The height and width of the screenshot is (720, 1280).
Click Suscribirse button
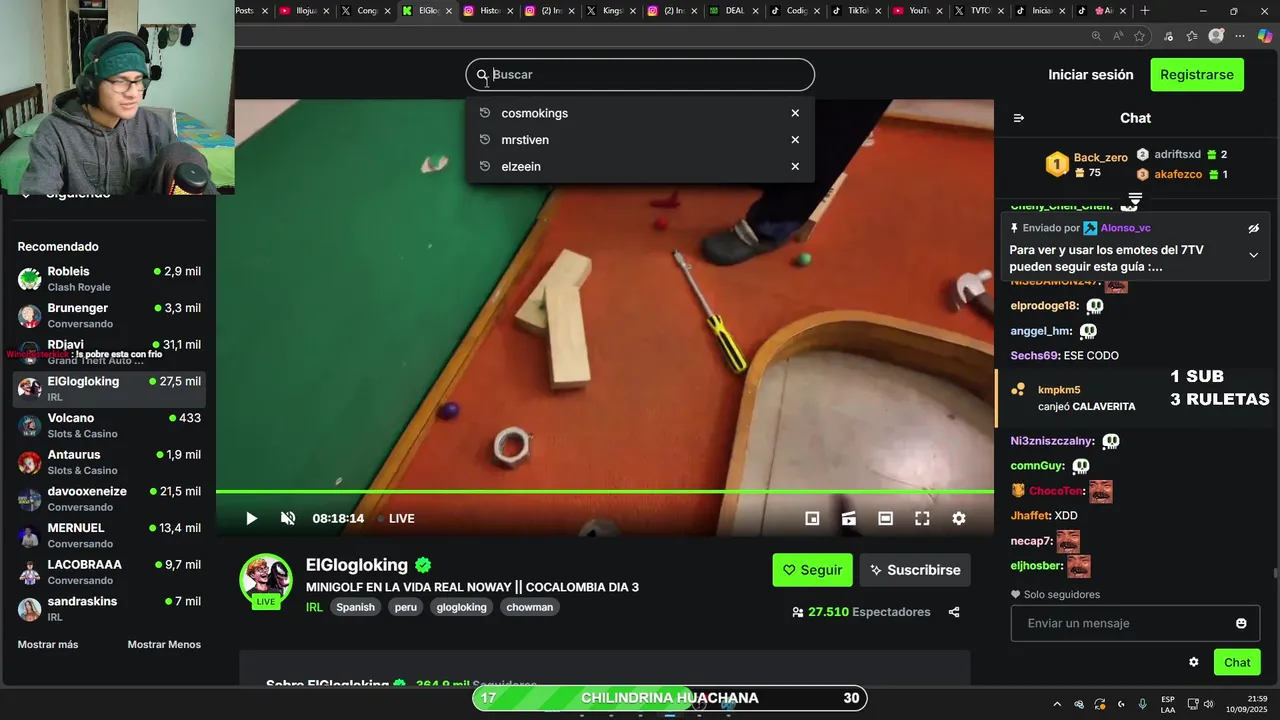(915, 570)
